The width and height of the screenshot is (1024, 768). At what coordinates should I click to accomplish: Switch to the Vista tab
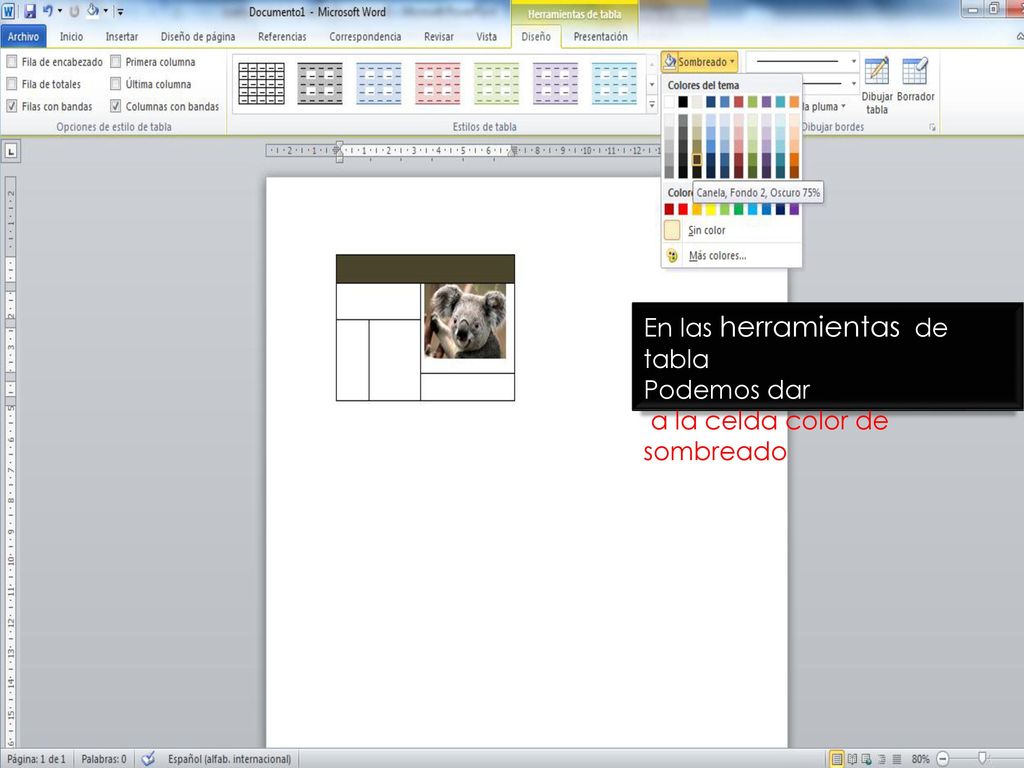(487, 37)
